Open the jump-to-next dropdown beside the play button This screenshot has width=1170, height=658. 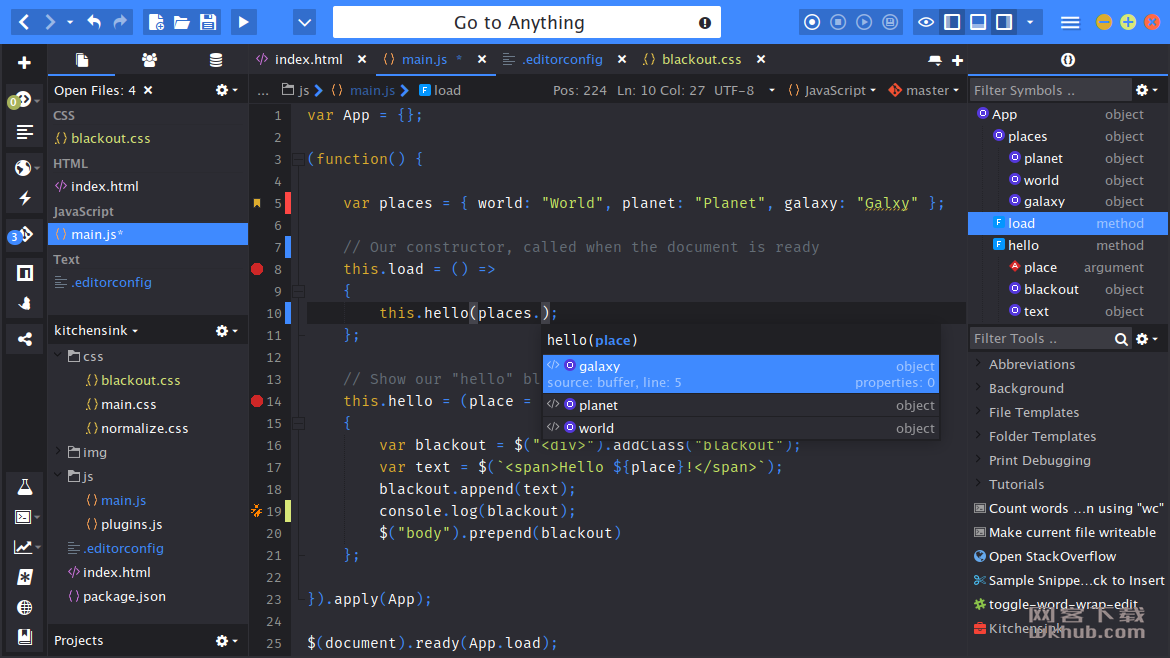pos(304,22)
